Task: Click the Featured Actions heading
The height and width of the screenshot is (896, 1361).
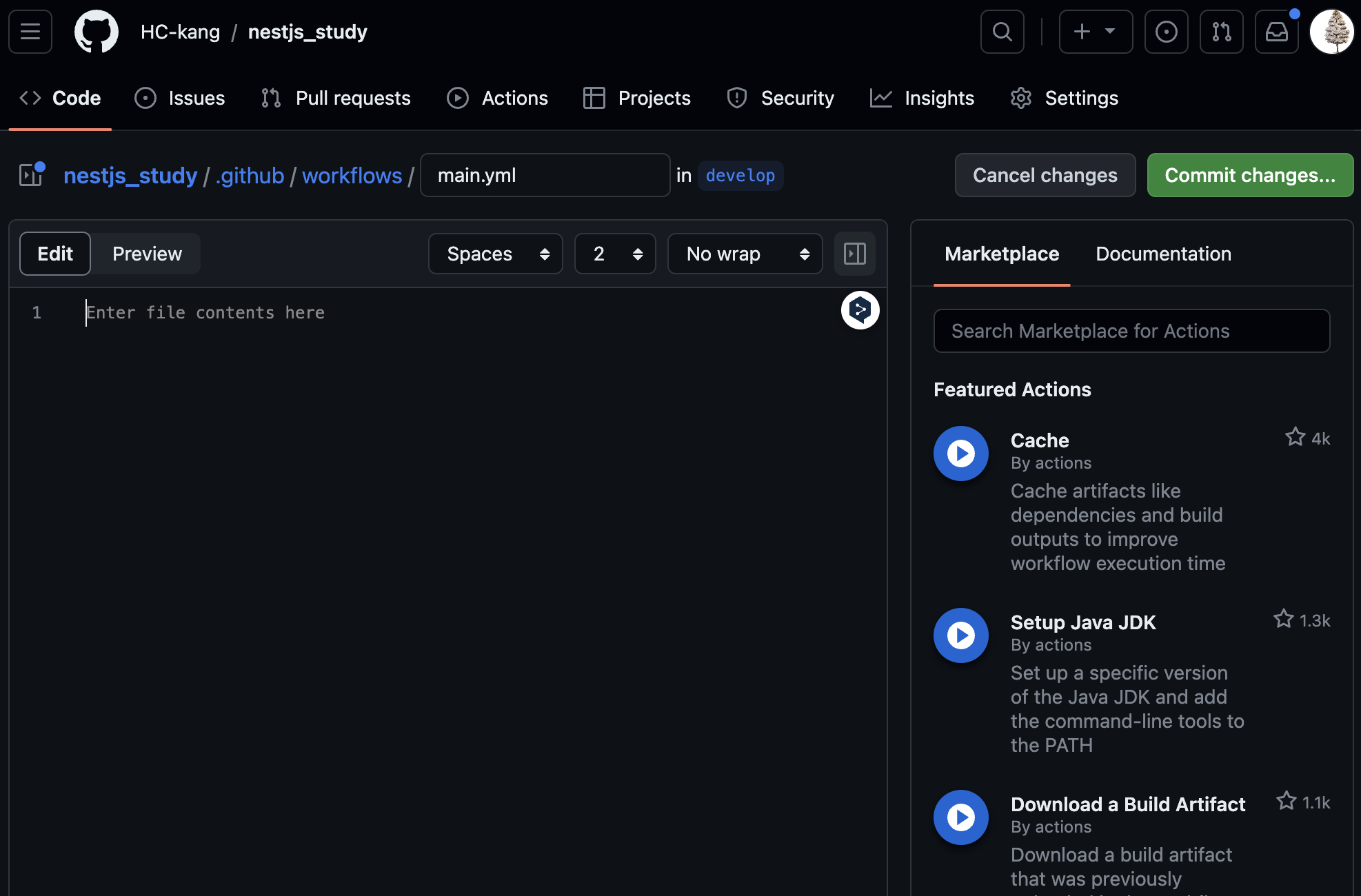Action: (1012, 389)
